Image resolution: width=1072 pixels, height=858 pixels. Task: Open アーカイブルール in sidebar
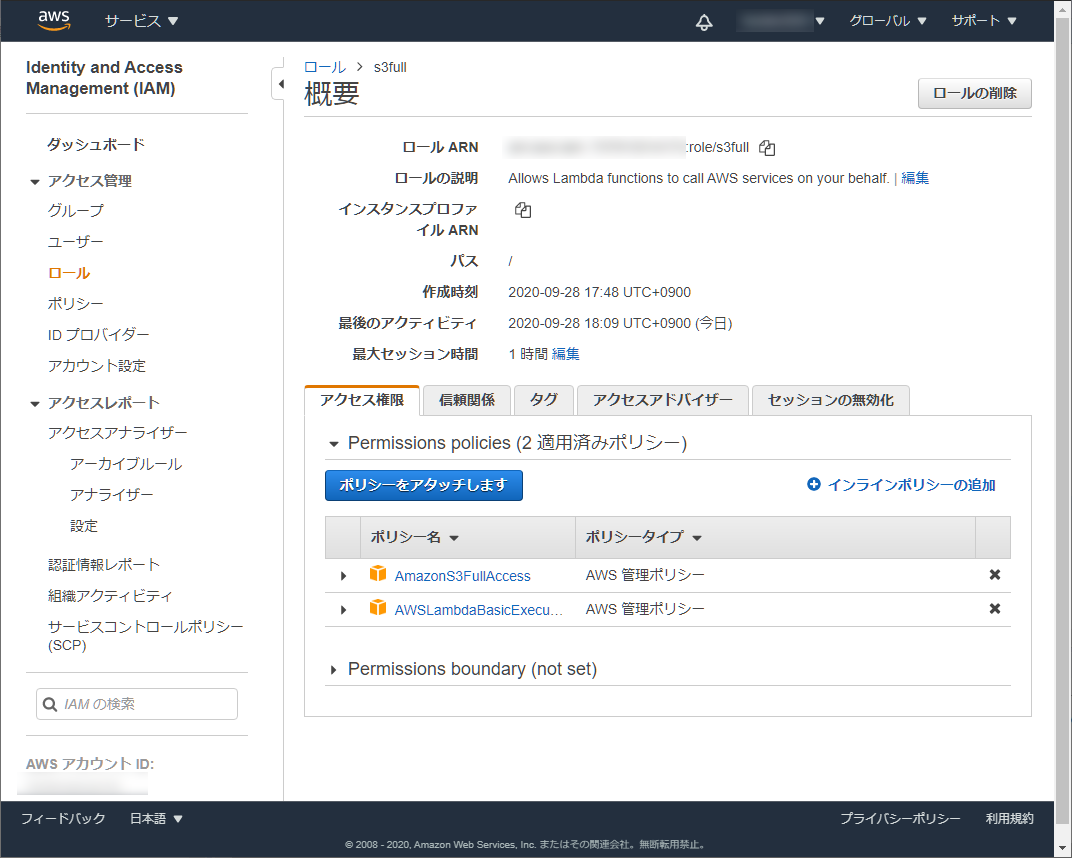[126, 464]
